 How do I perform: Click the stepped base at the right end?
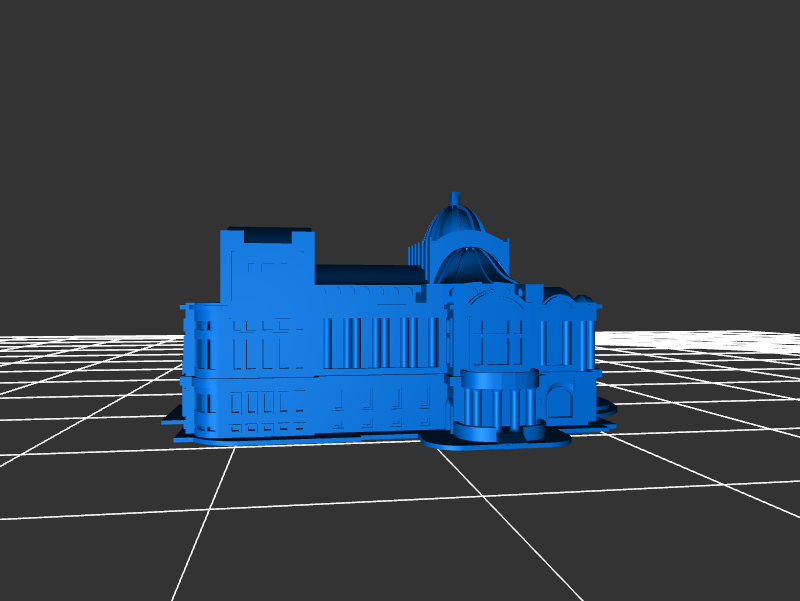(x=606, y=413)
